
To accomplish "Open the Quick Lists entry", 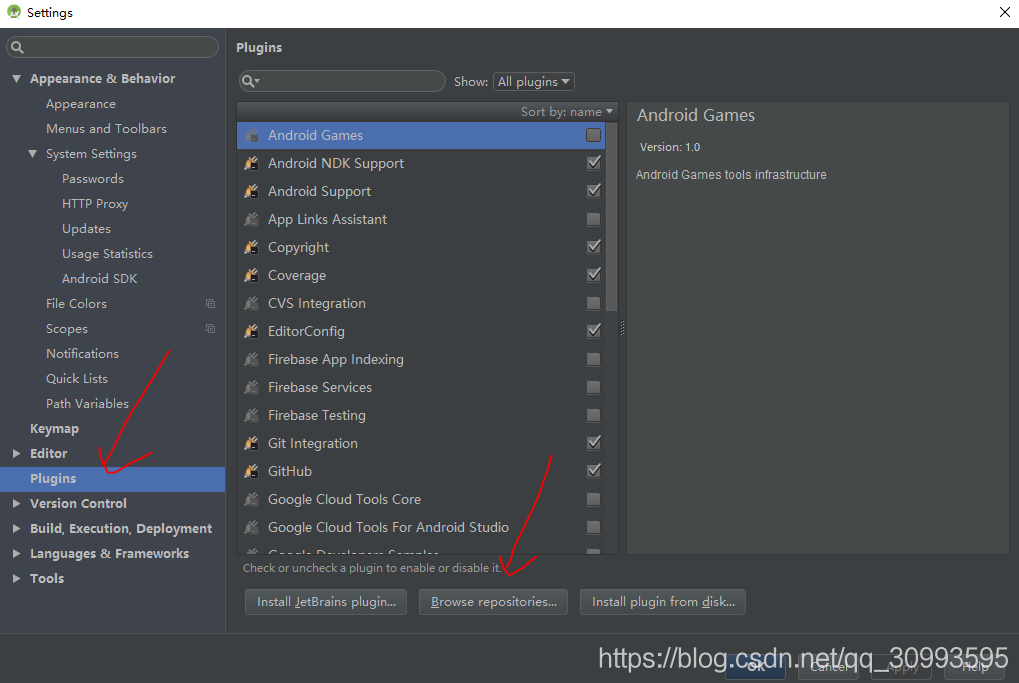I will (77, 379).
